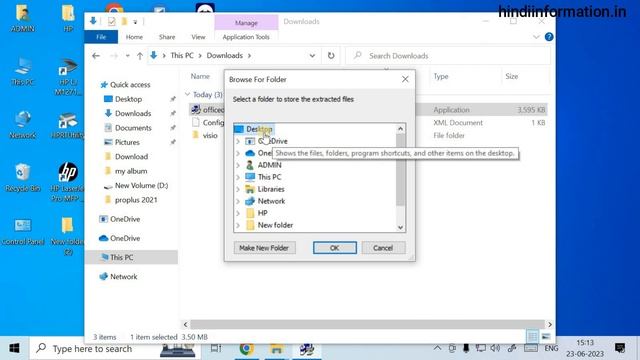Open New Volume (D:) drive
Screen dimensions: 640x360
tap(141, 185)
